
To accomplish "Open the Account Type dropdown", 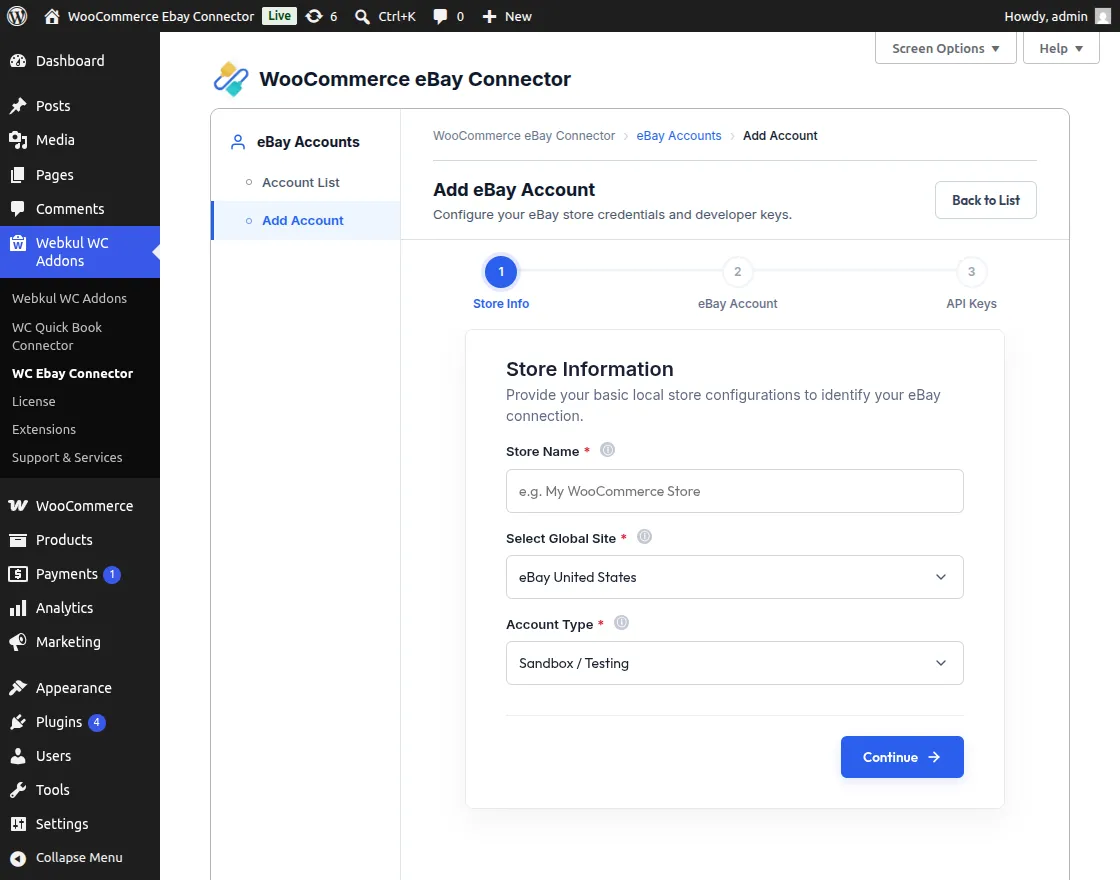I will 734,663.
